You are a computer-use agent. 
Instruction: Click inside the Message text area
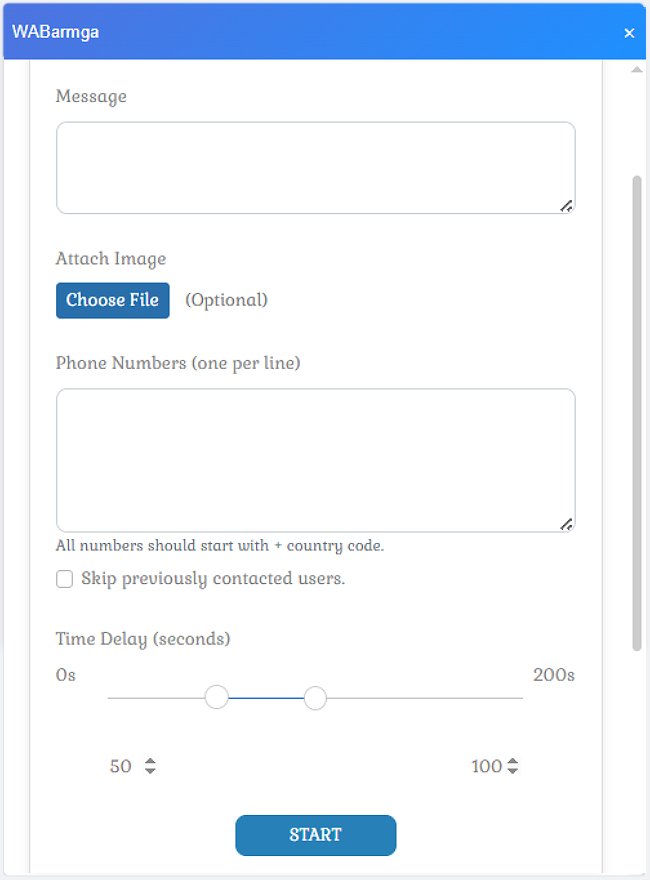pyautogui.click(x=315, y=167)
